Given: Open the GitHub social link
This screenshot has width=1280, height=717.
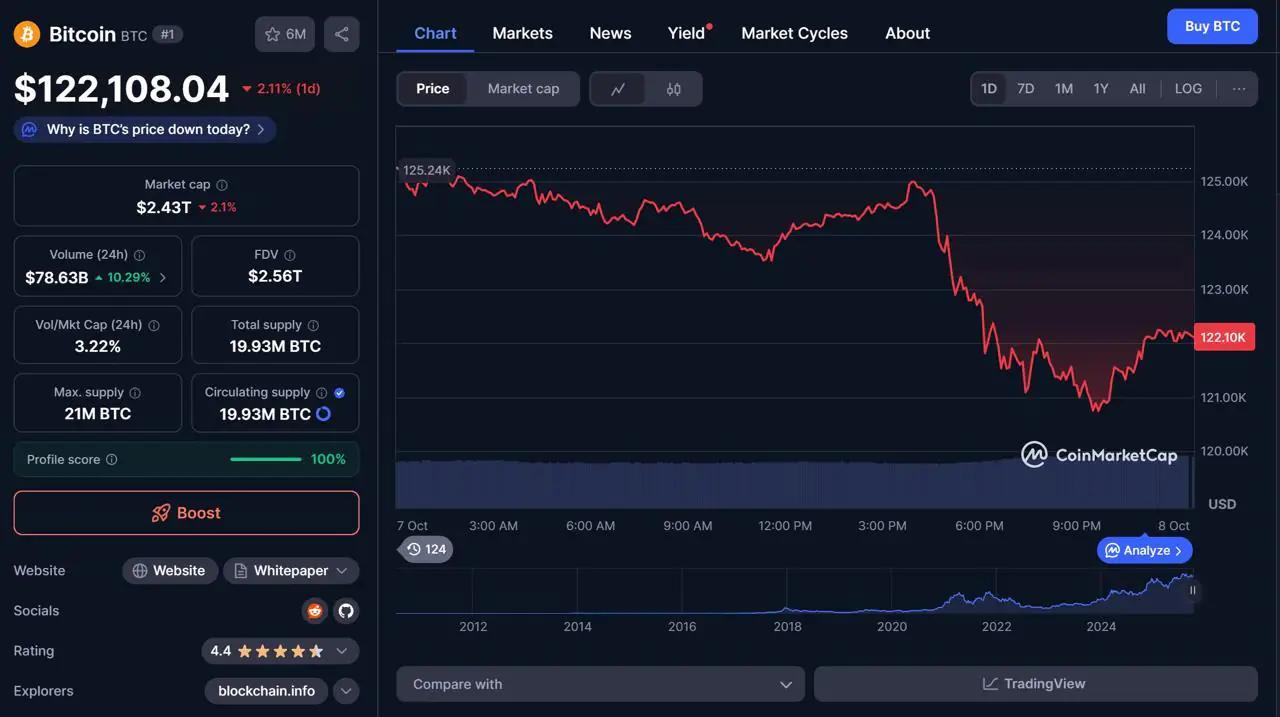Looking at the screenshot, I should coord(346,611).
